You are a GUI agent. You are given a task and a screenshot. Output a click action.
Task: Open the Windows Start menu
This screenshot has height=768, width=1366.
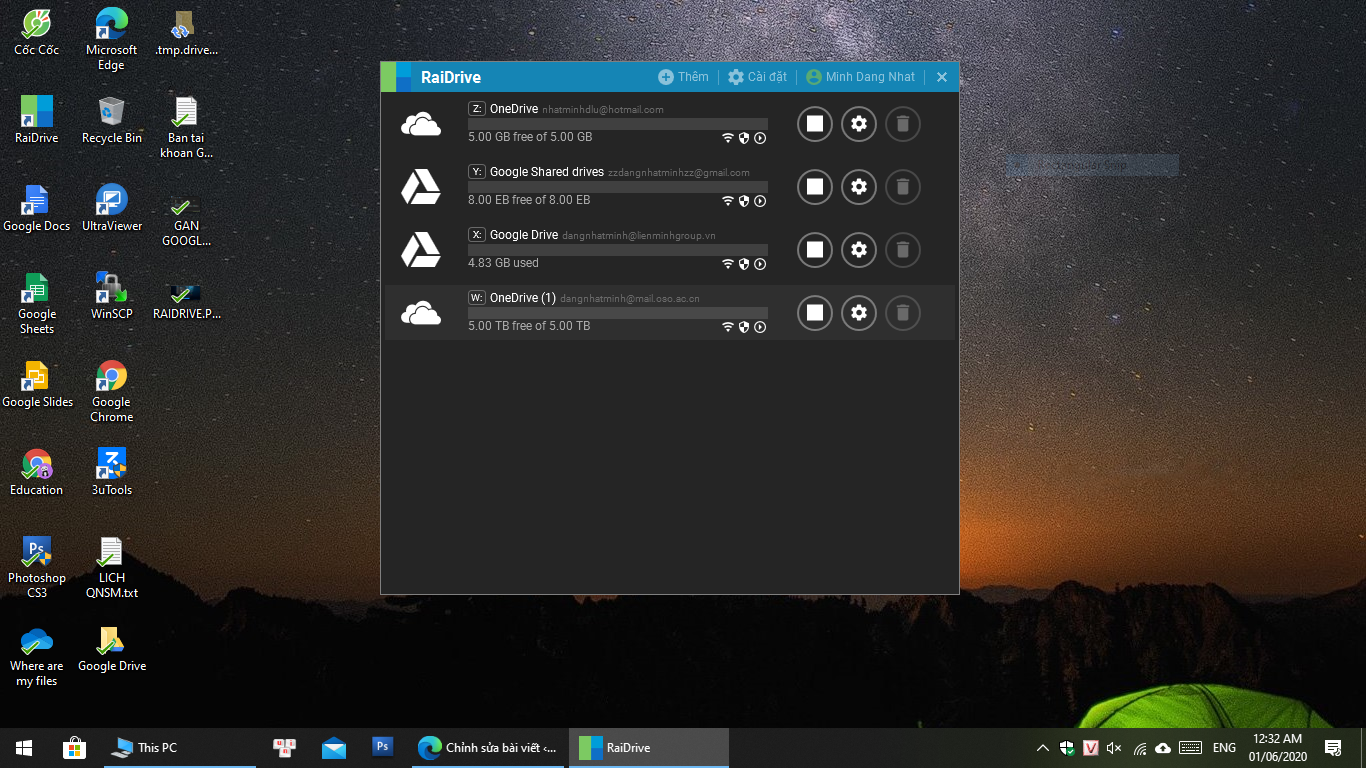pos(24,747)
